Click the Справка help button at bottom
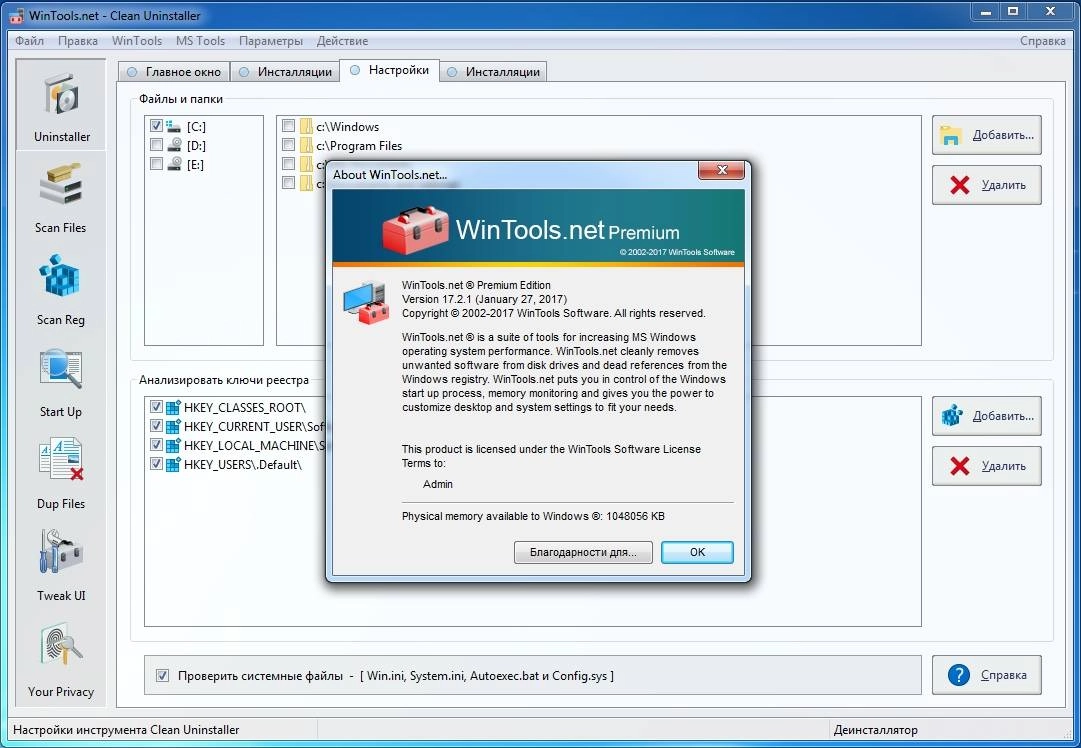Image resolution: width=1081 pixels, height=748 pixels. click(x=987, y=675)
